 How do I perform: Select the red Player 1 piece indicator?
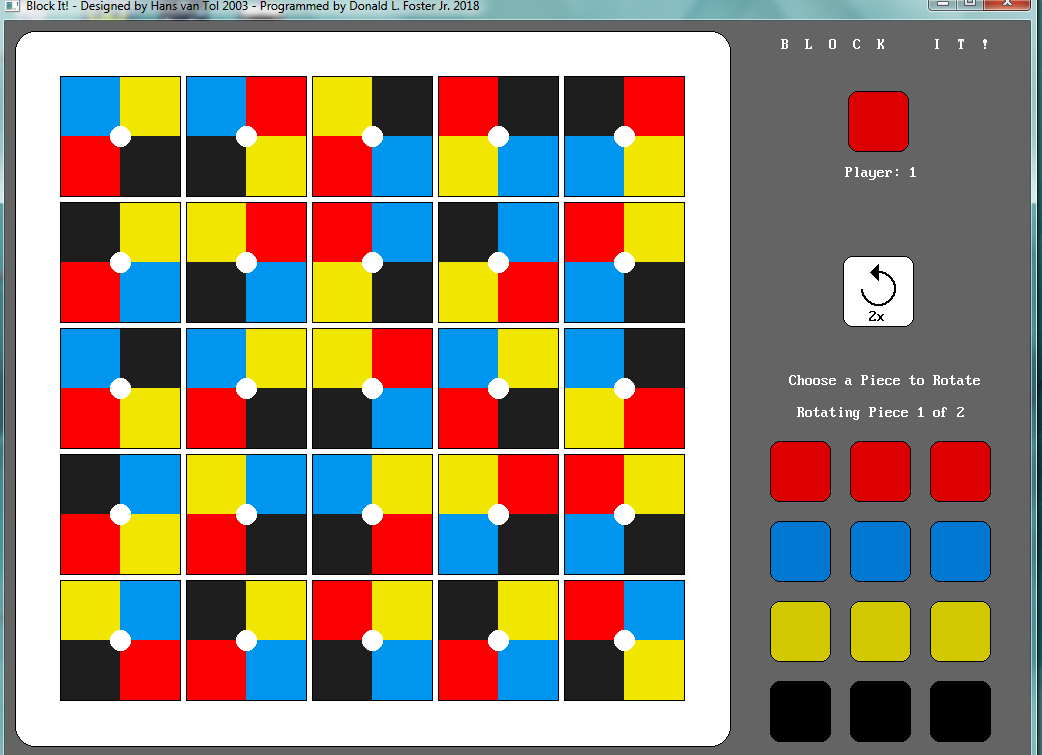pos(878,122)
